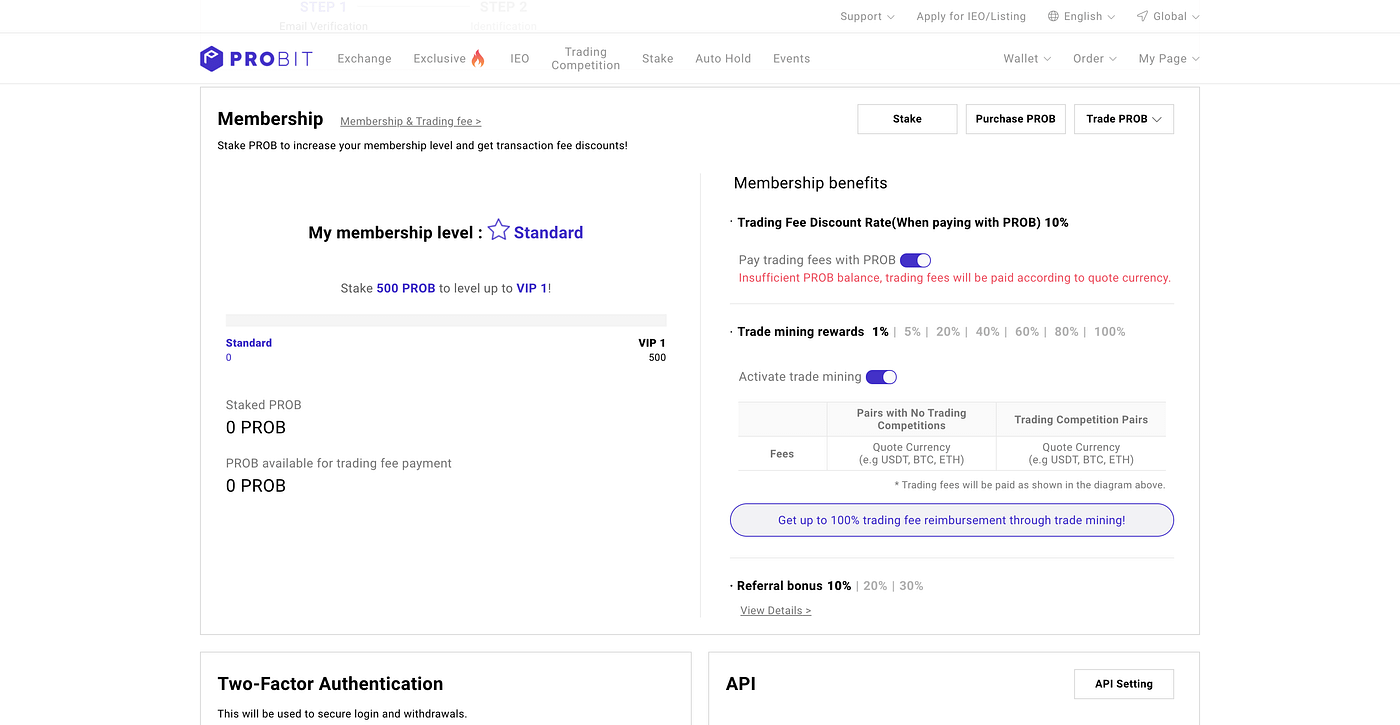Click the Fees row header in table
This screenshot has width=1400, height=725.
tap(782, 454)
